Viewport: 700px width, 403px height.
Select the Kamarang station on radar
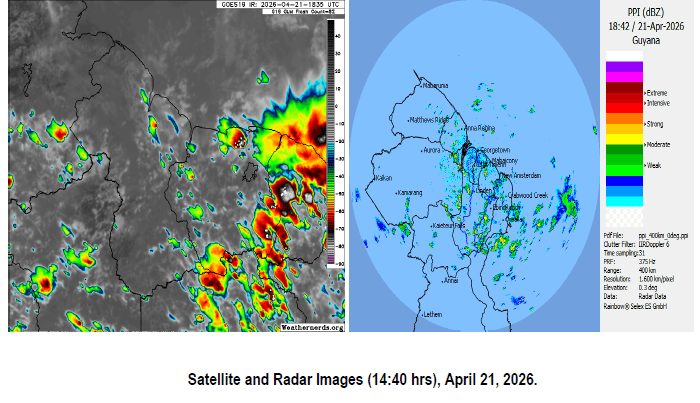click(397, 192)
